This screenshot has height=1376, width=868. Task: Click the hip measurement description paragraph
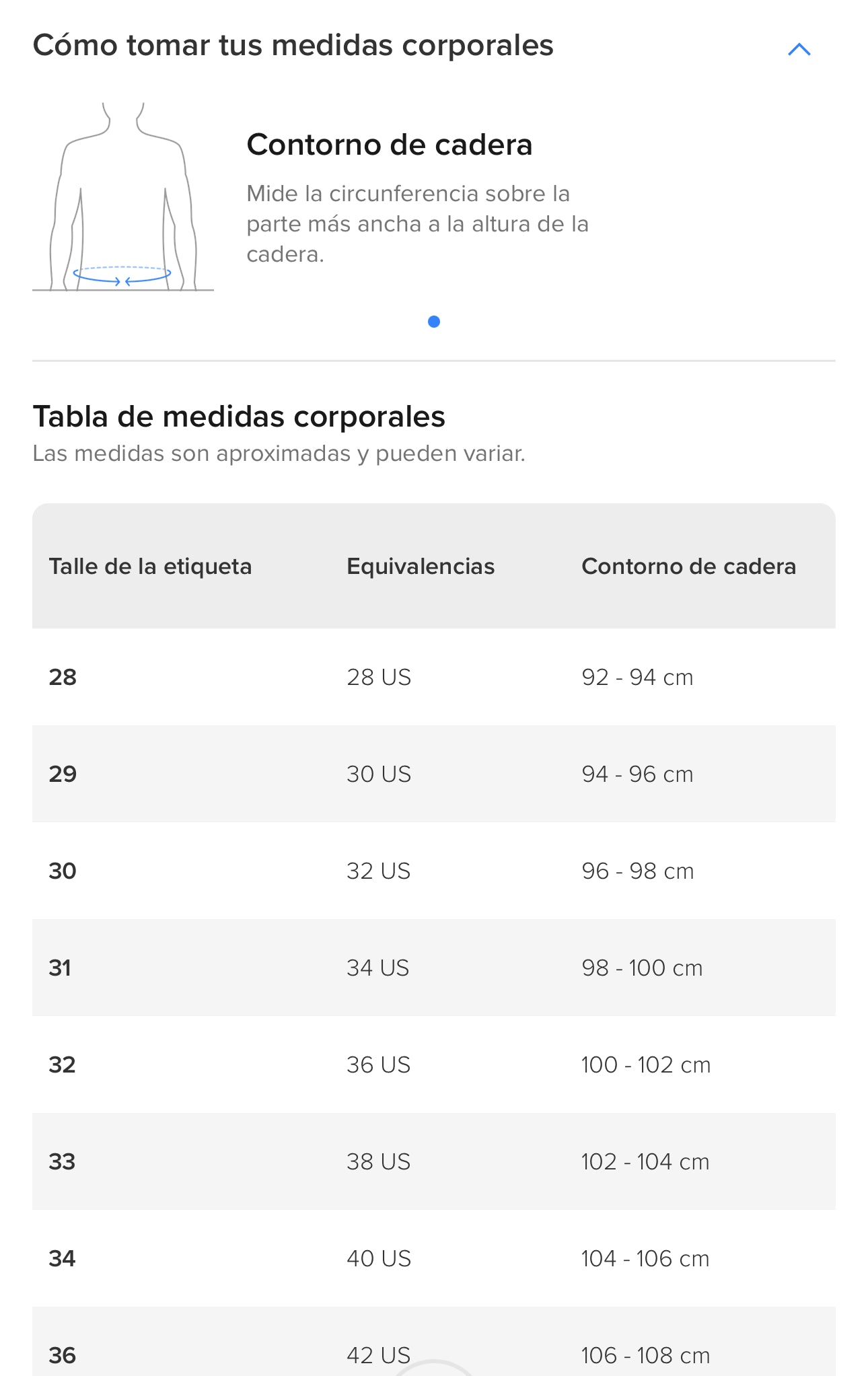417,224
